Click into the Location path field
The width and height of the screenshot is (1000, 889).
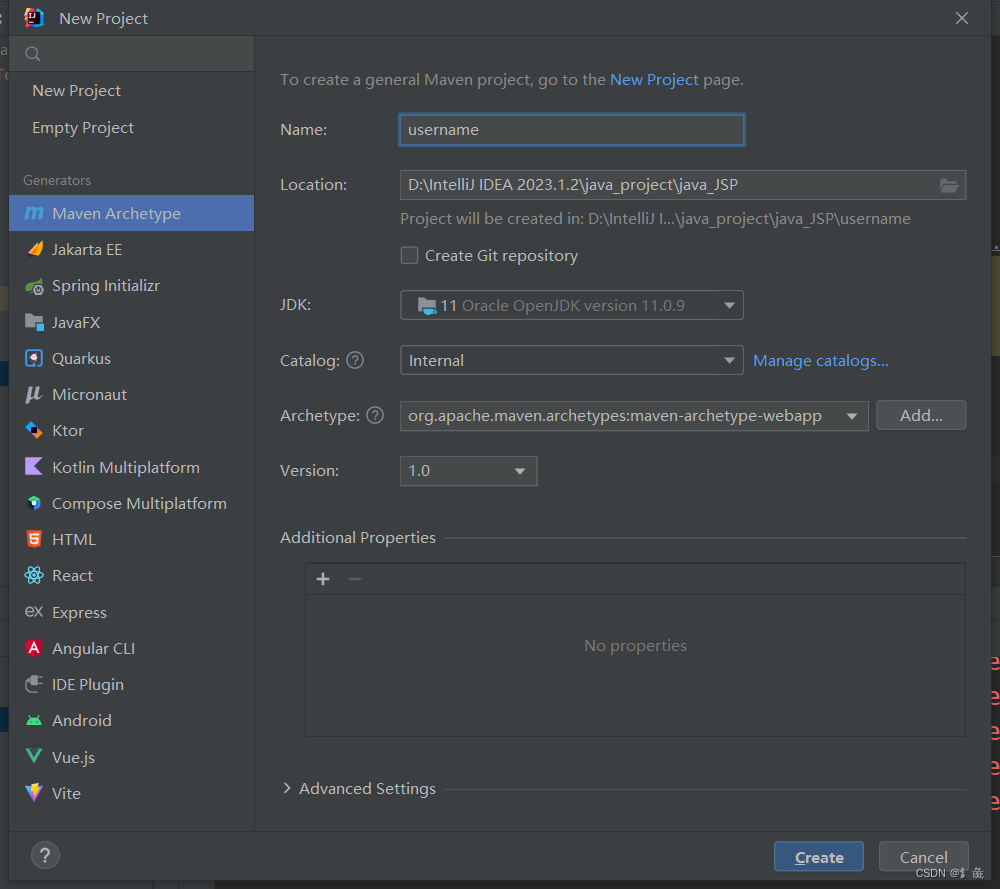(x=668, y=185)
